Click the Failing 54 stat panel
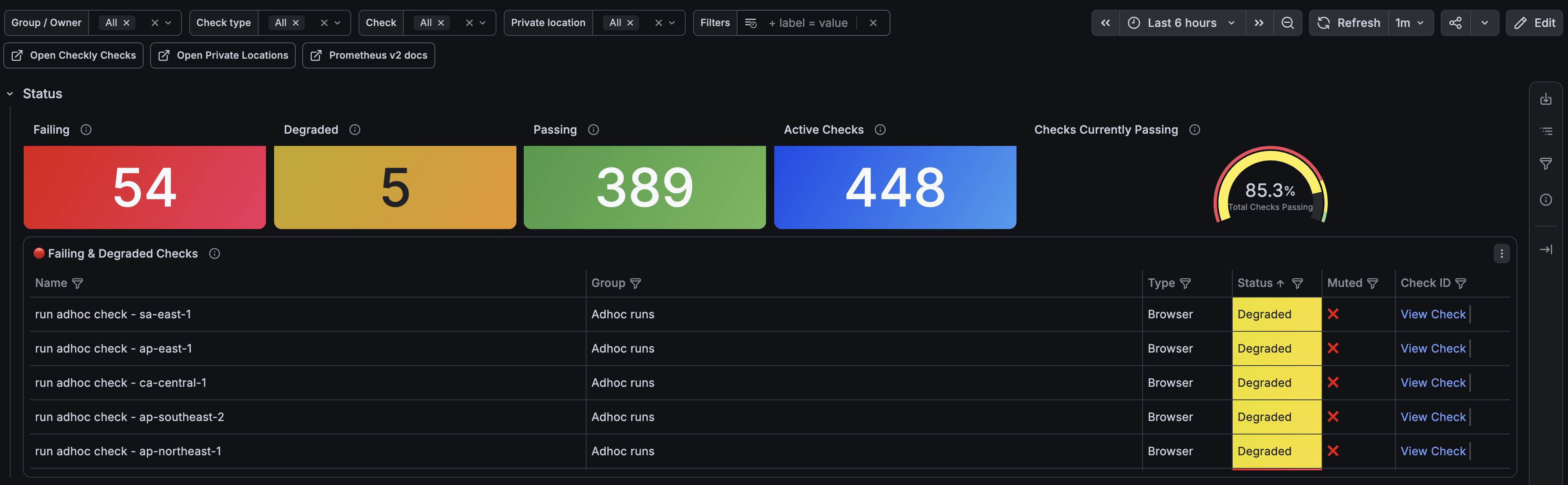Image resolution: width=1568 pixels, height=485 pixels. (145, 187)
